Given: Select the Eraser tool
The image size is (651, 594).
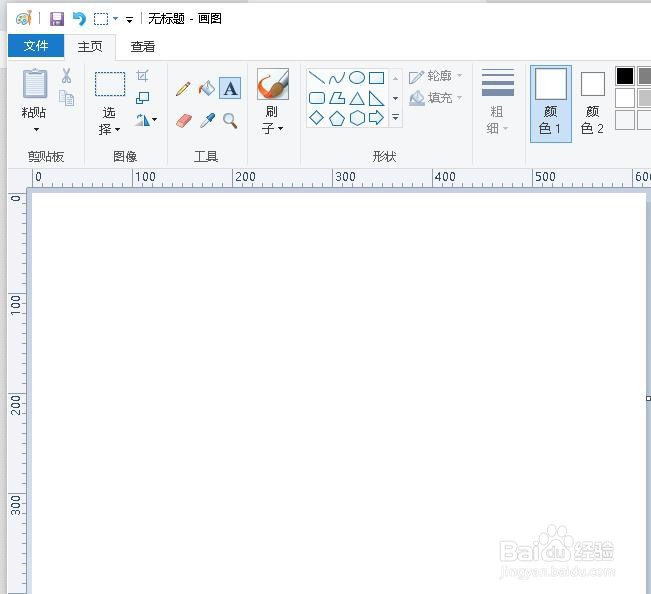Looking at the screenshot, I should point(184,121).
